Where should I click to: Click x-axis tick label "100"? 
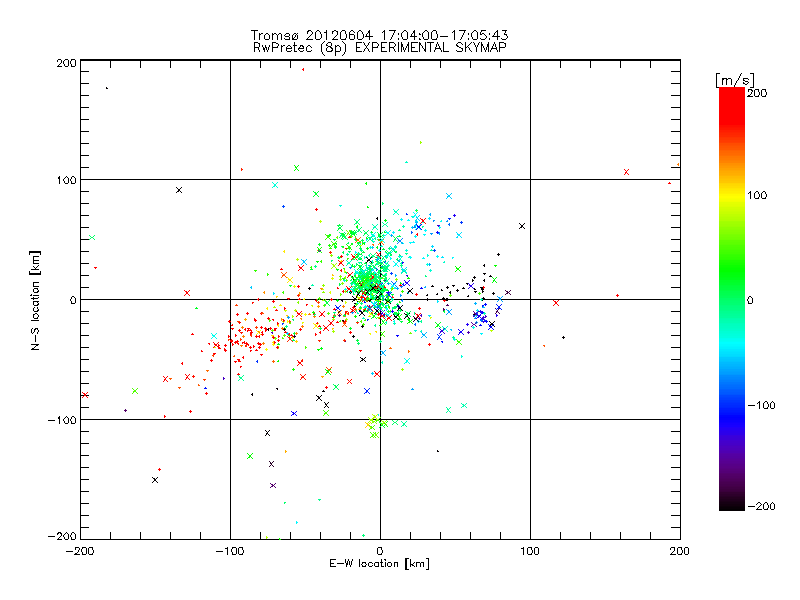click(x=530, y=551)
